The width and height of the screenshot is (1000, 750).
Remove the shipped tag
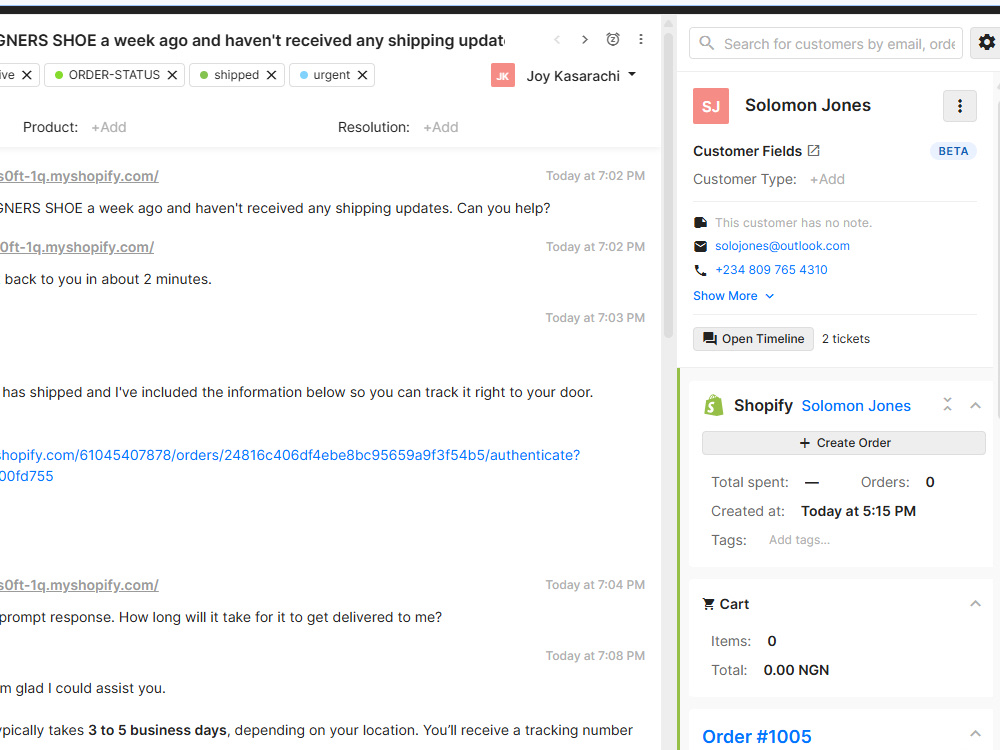(271, 75)
